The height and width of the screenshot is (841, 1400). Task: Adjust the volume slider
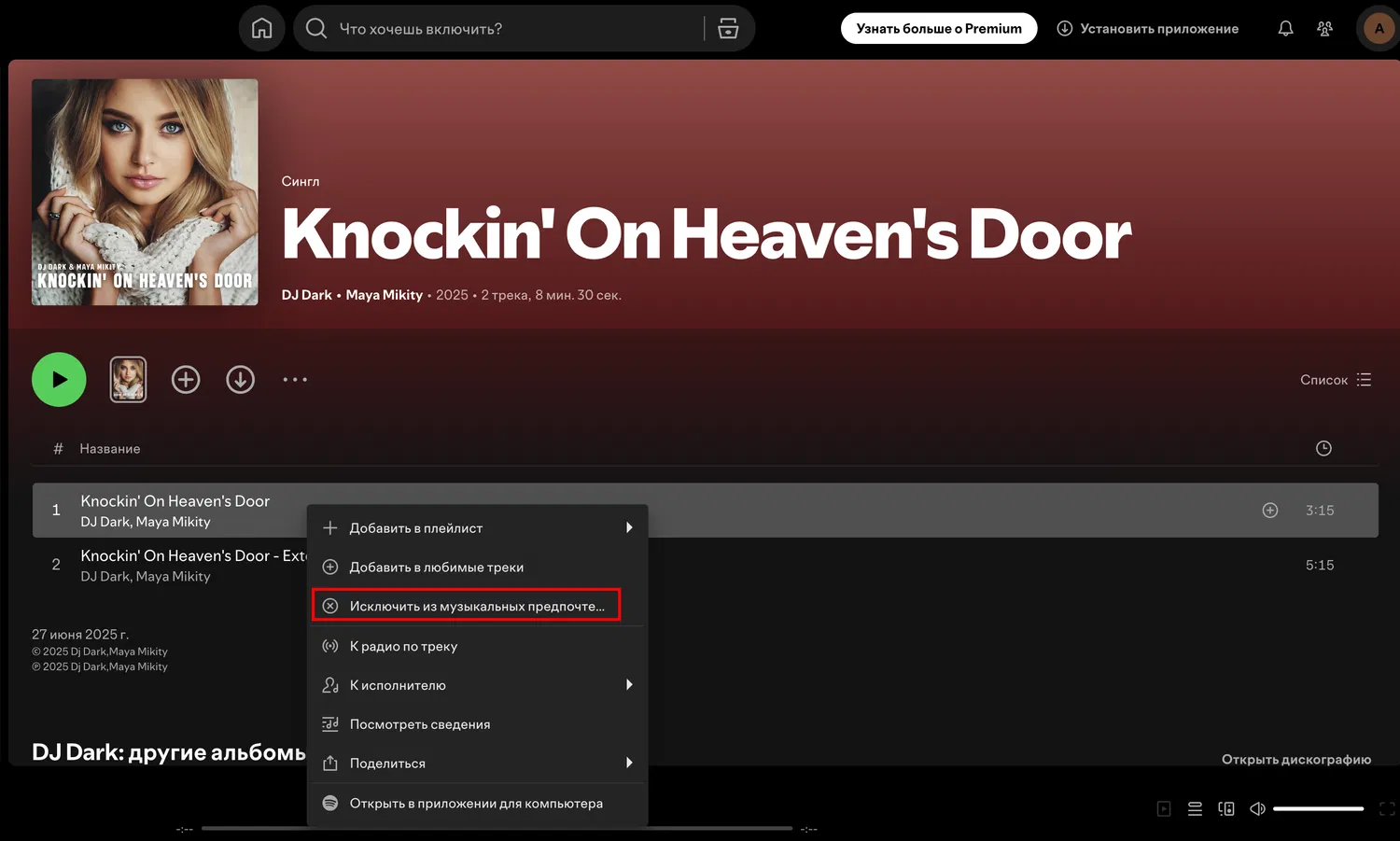tap(1318, 809)
